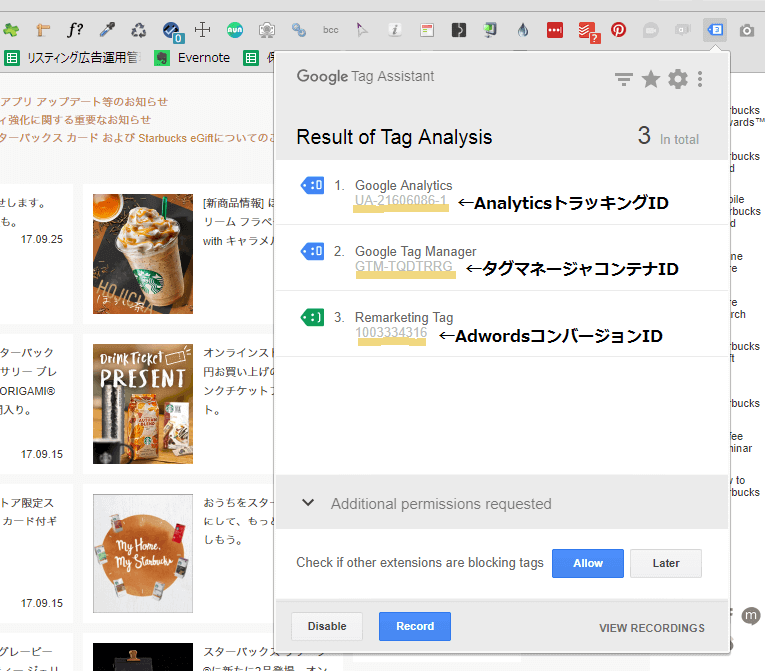765x671 pixels.
Task: Click the greyed video camera chat extension icon
Action: 650,30
